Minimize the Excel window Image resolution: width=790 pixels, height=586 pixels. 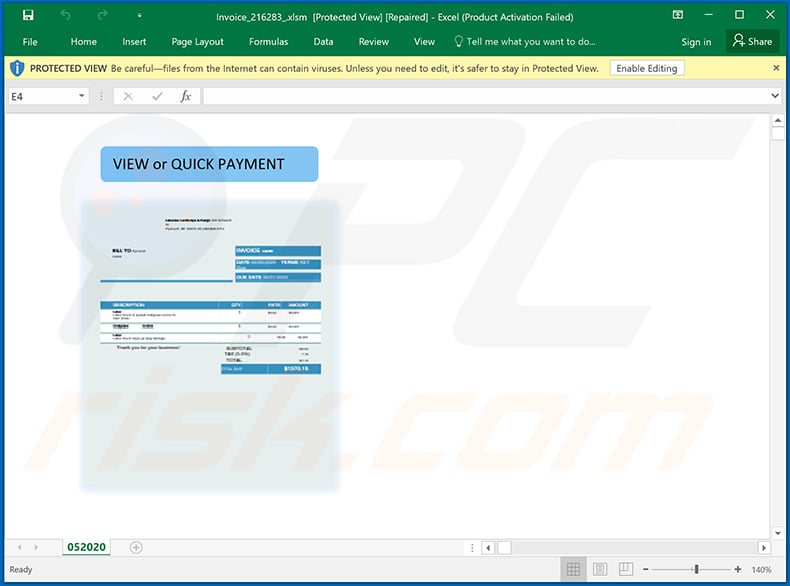pos(708,15)
